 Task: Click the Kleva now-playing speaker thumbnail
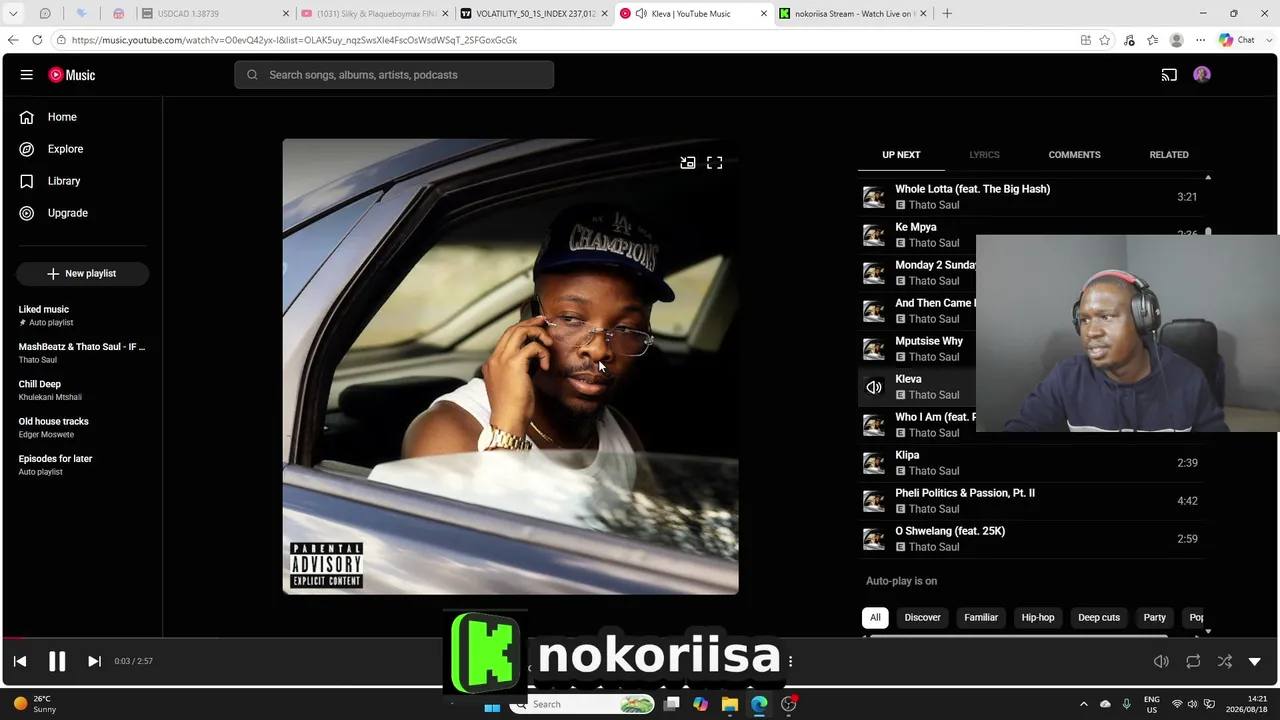874,387
